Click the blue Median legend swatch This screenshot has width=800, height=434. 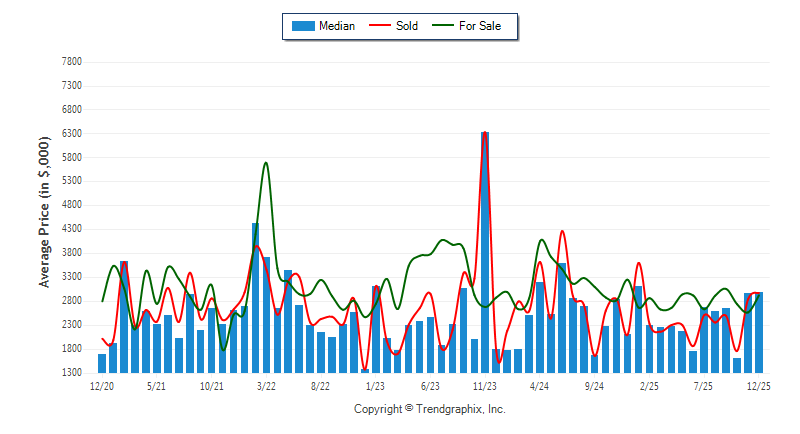[302, 26]
